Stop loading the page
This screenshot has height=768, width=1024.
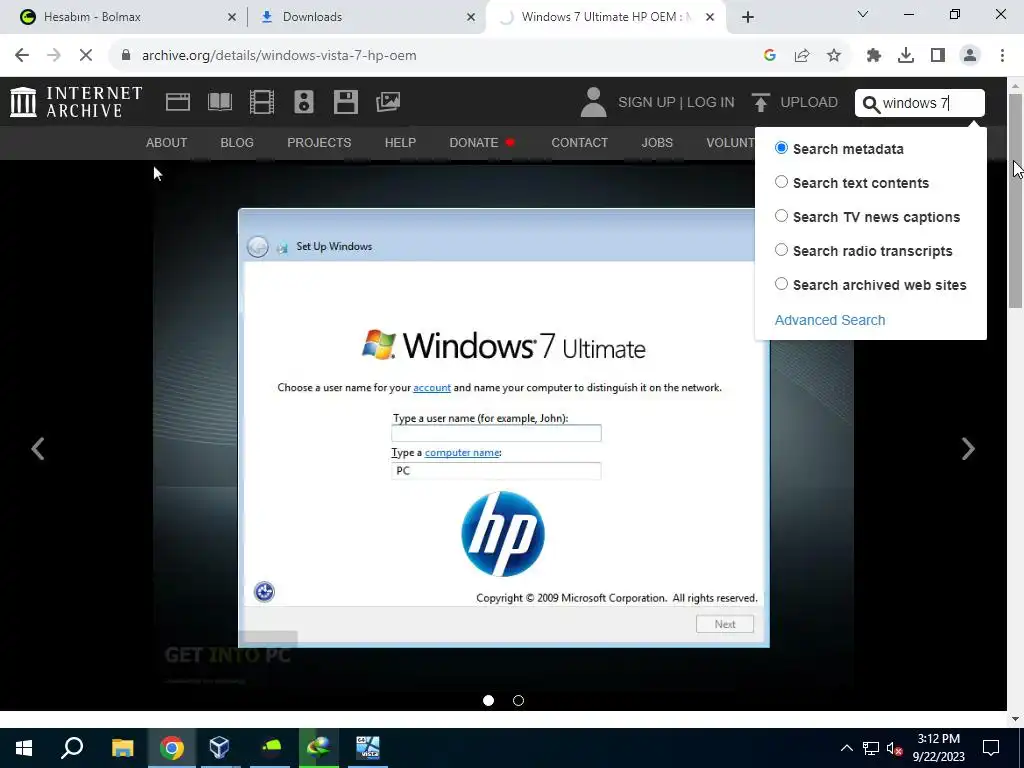tap(86, 56)
